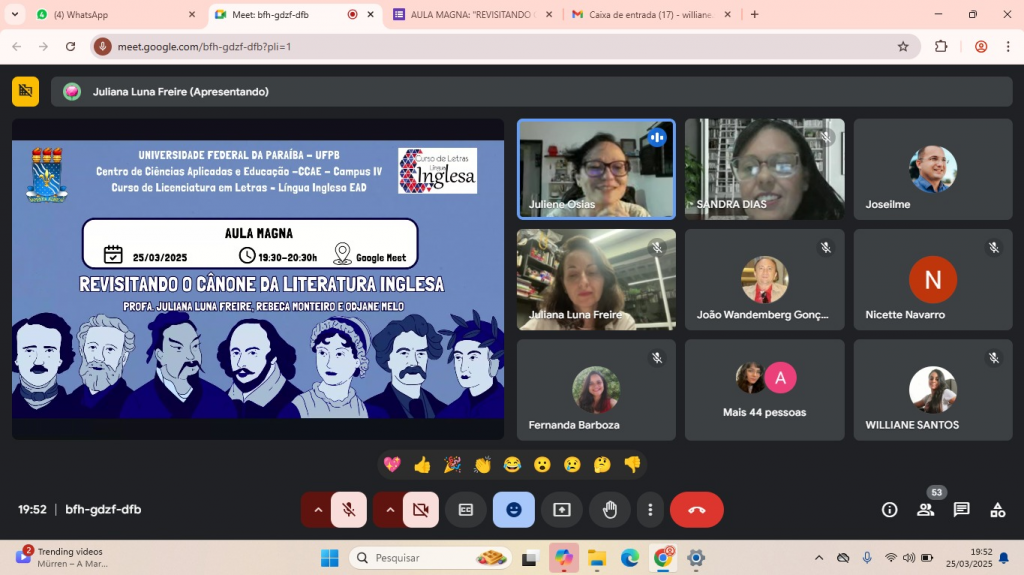This screenshot has width=1024, height=575.
Task: Show meeting details info icon
Action: 889,510
